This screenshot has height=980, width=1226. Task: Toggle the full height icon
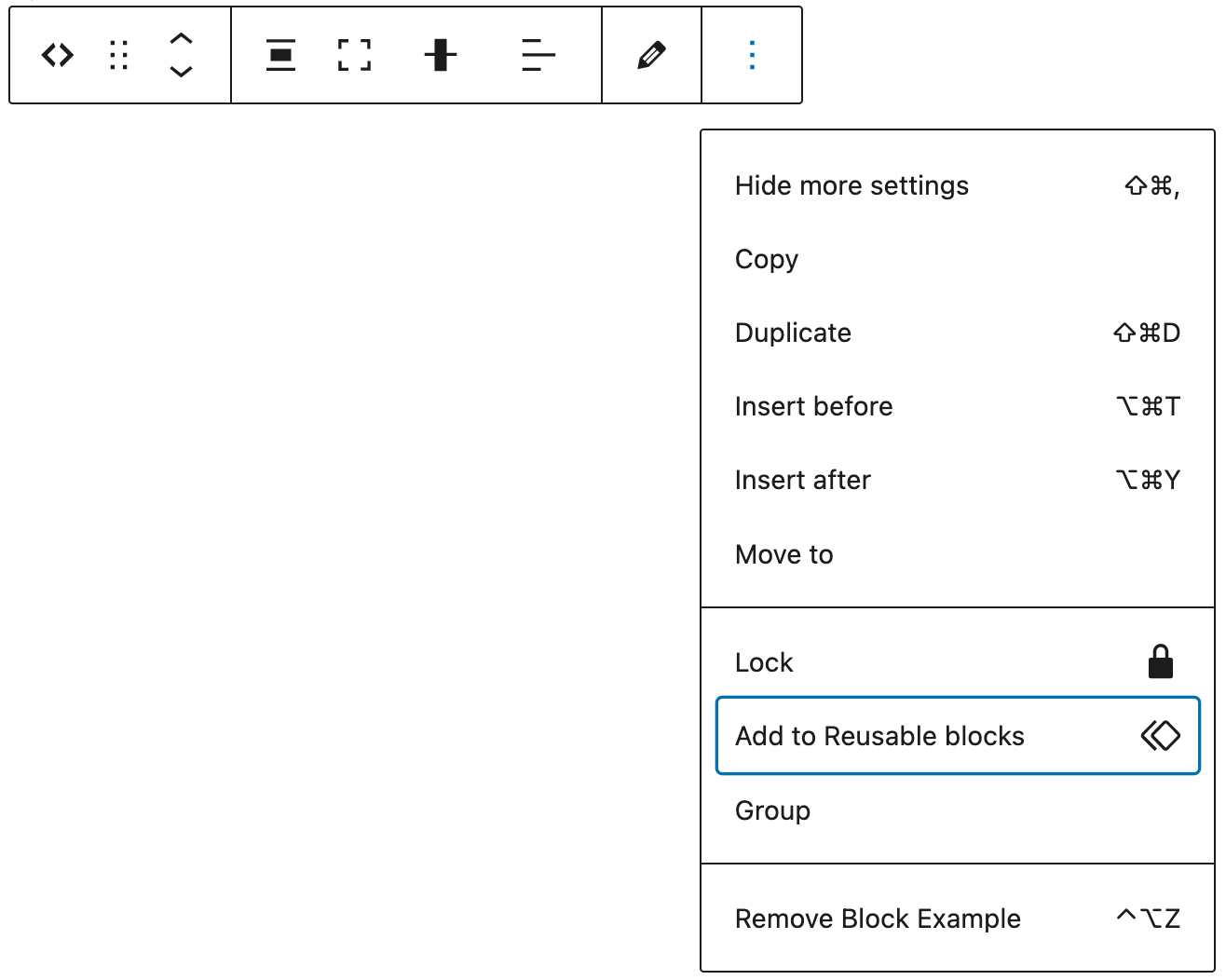coord(354,56)
